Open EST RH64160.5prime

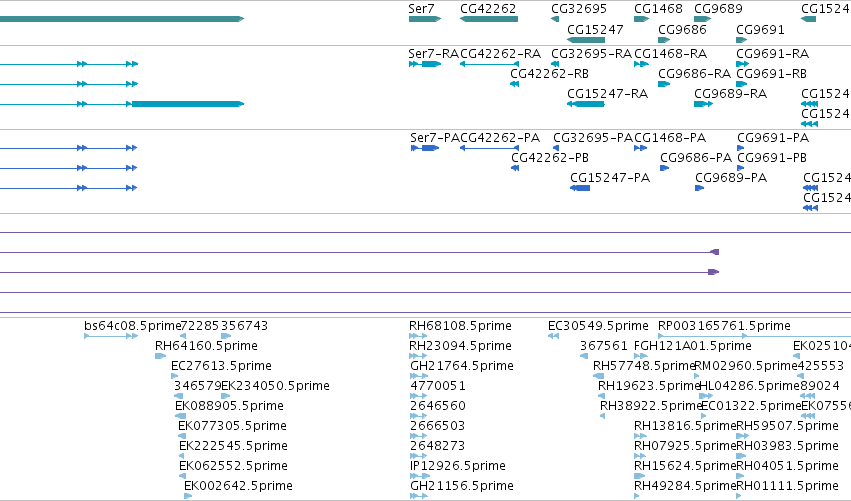(x=206, y=346)
